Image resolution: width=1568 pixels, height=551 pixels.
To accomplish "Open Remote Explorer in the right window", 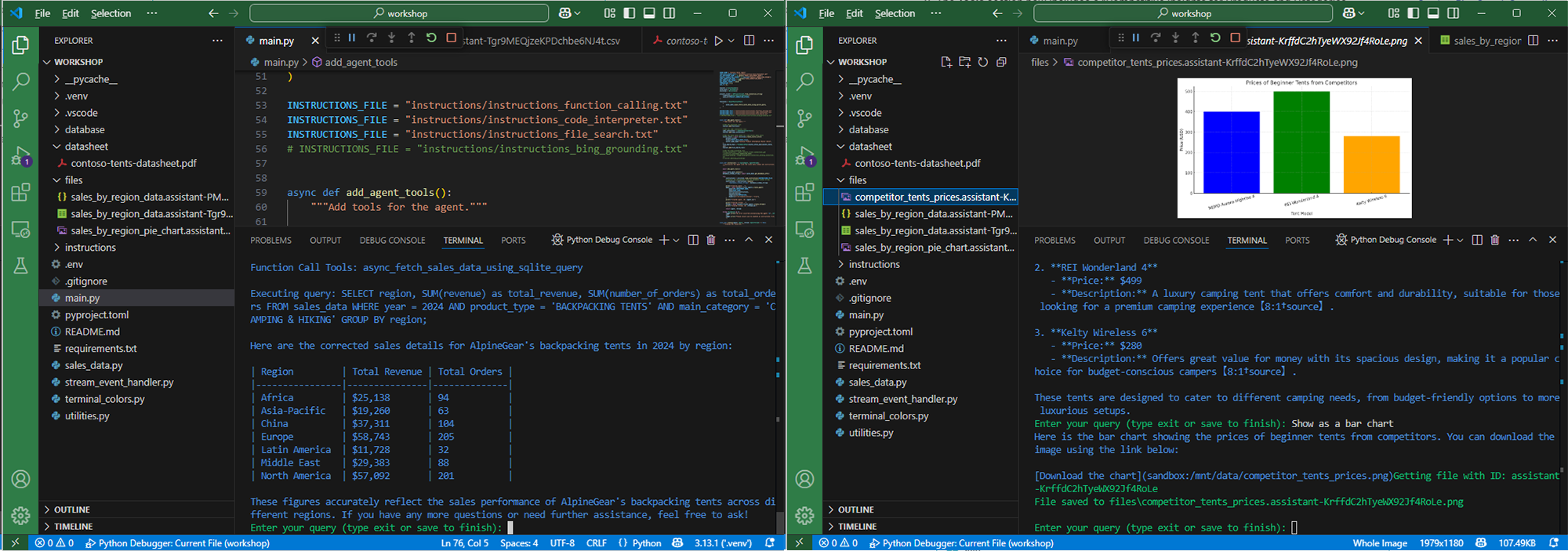I will [x=805, y=229].
